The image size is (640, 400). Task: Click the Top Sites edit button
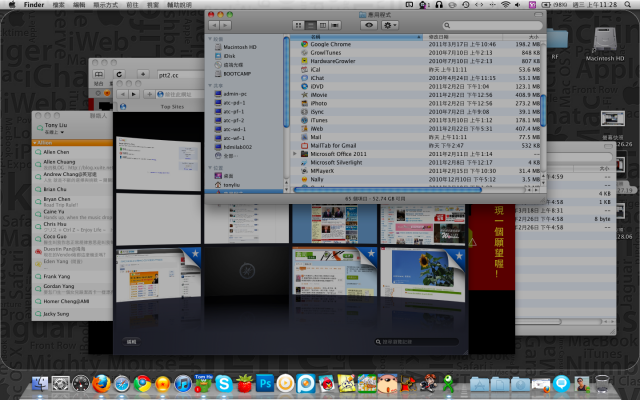[x=131, y=342]
